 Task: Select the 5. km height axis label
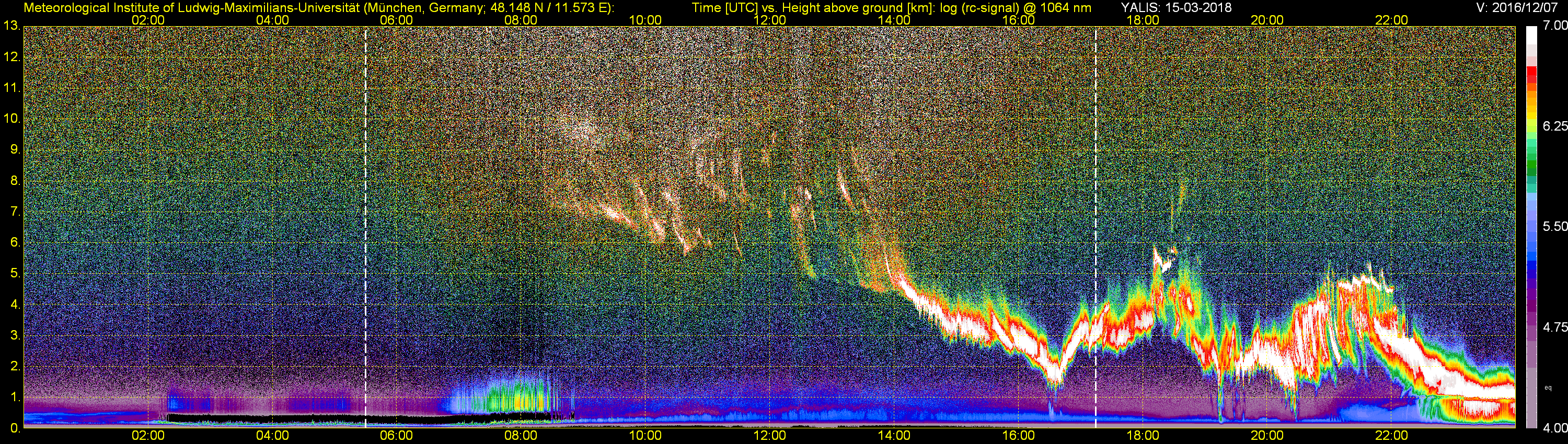point(15,274)
